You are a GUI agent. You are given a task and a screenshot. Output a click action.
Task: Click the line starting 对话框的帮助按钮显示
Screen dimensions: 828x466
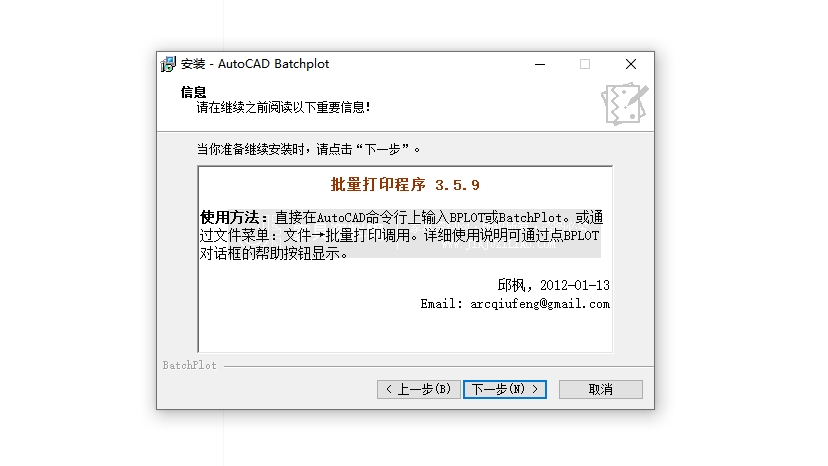[x=274, y=254]
